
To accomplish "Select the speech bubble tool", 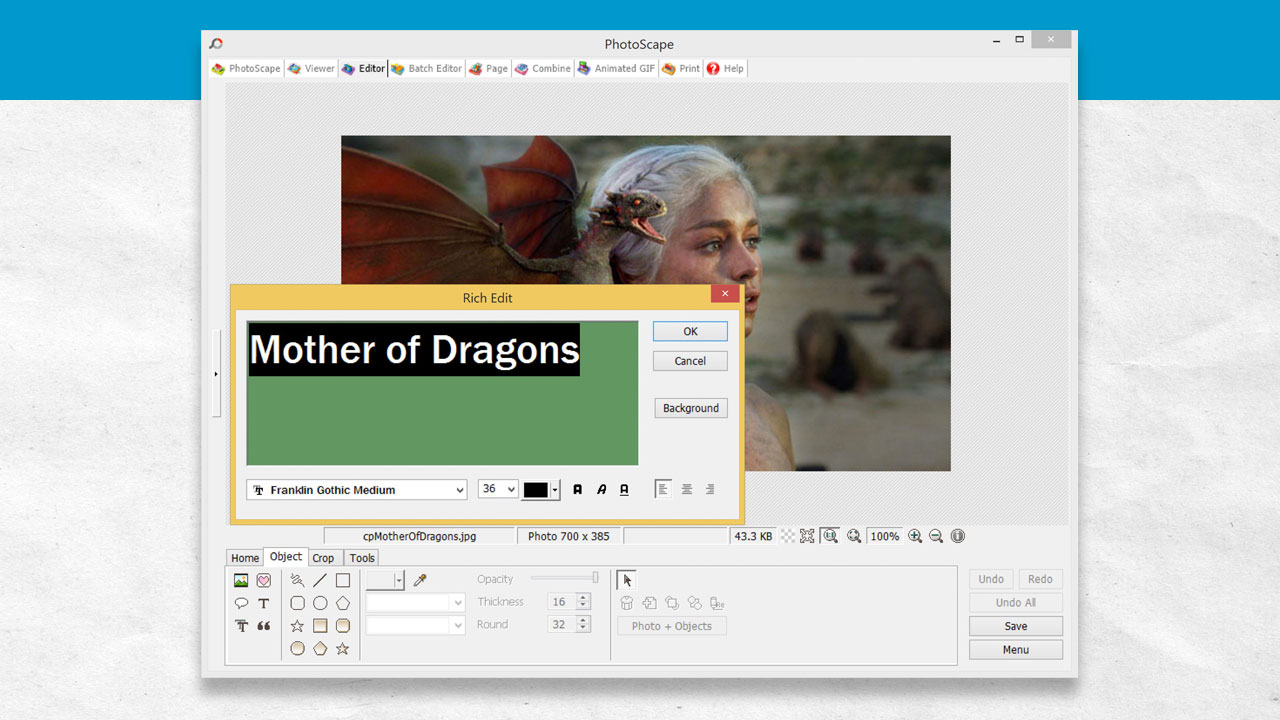I will [x=242, y=603].
